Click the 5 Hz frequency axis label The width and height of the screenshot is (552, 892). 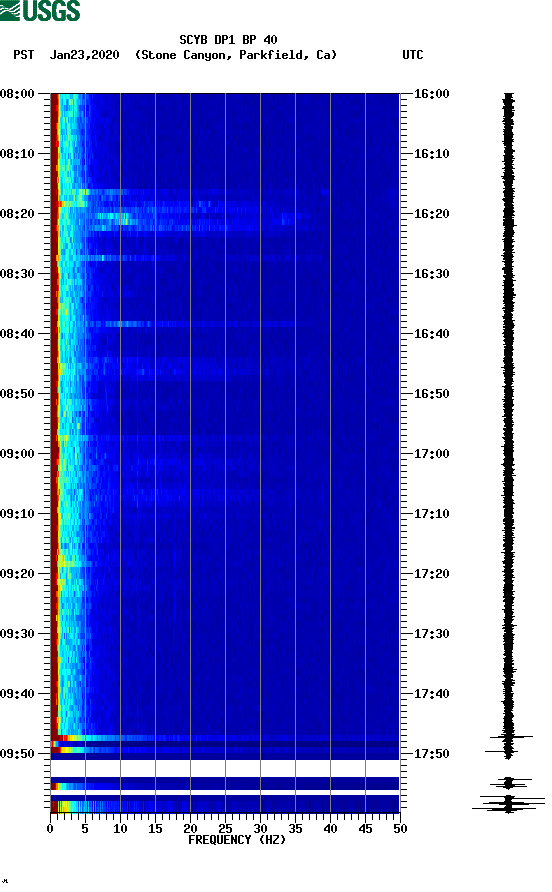click(x=85, y=829)
